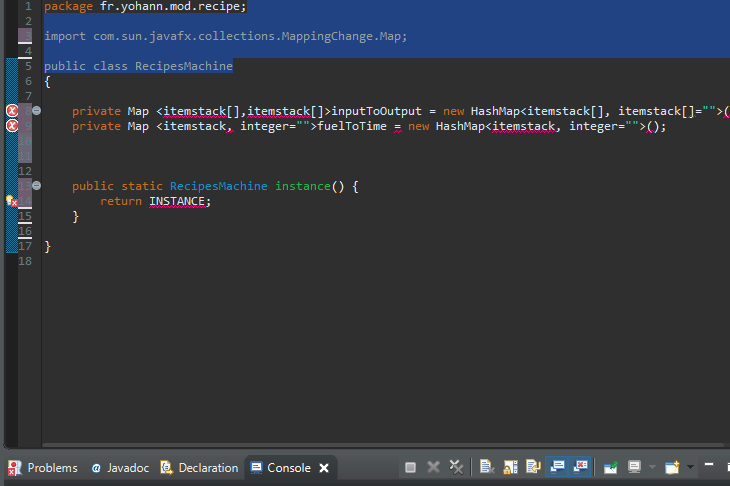Switch to the Problems tab
The height and width of the screenshot is (486, 730).
[x=43, y=468]
